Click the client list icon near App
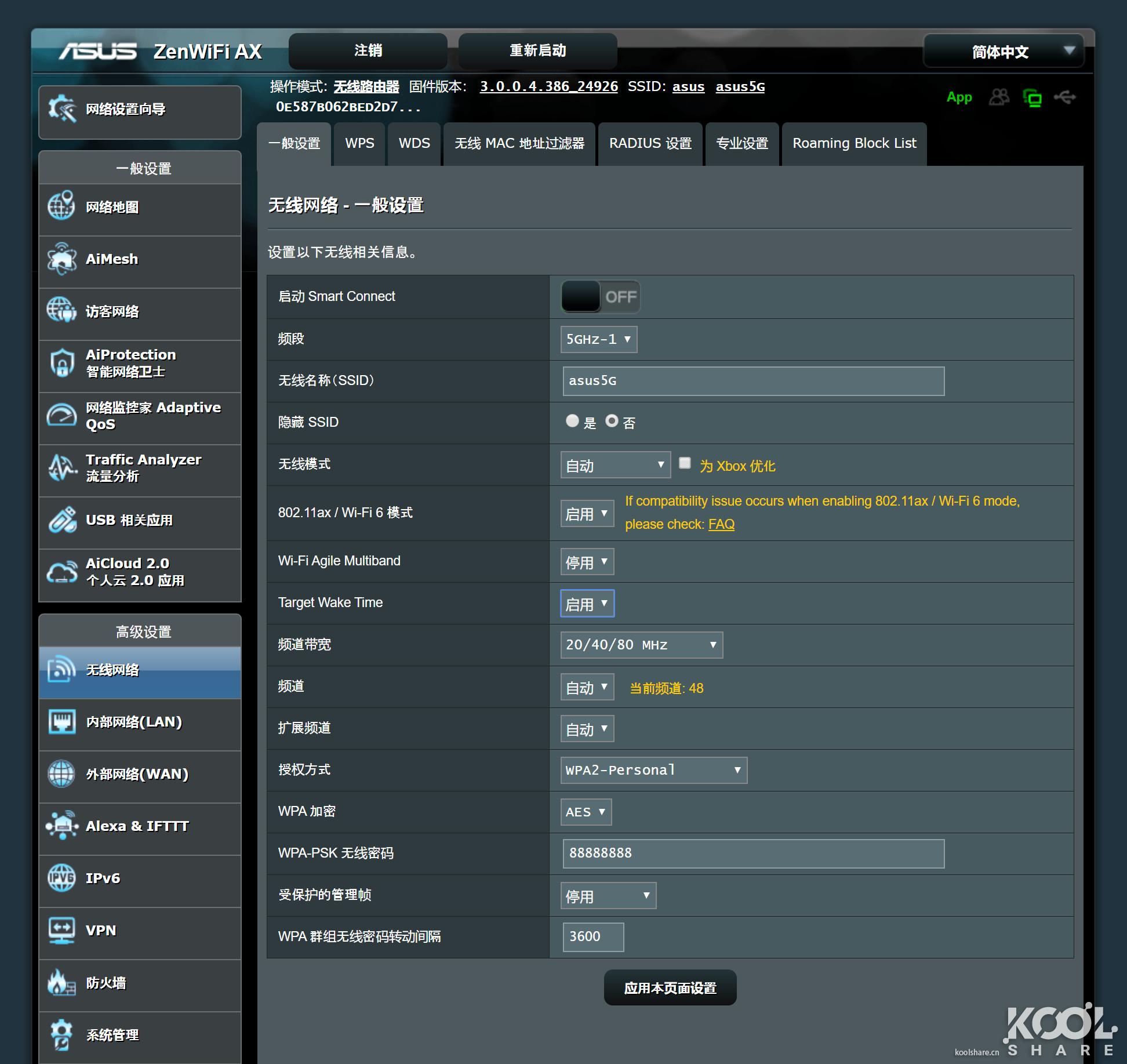Image resolution: width=1127 pixels, height=1064 pixels. point(999,97)
